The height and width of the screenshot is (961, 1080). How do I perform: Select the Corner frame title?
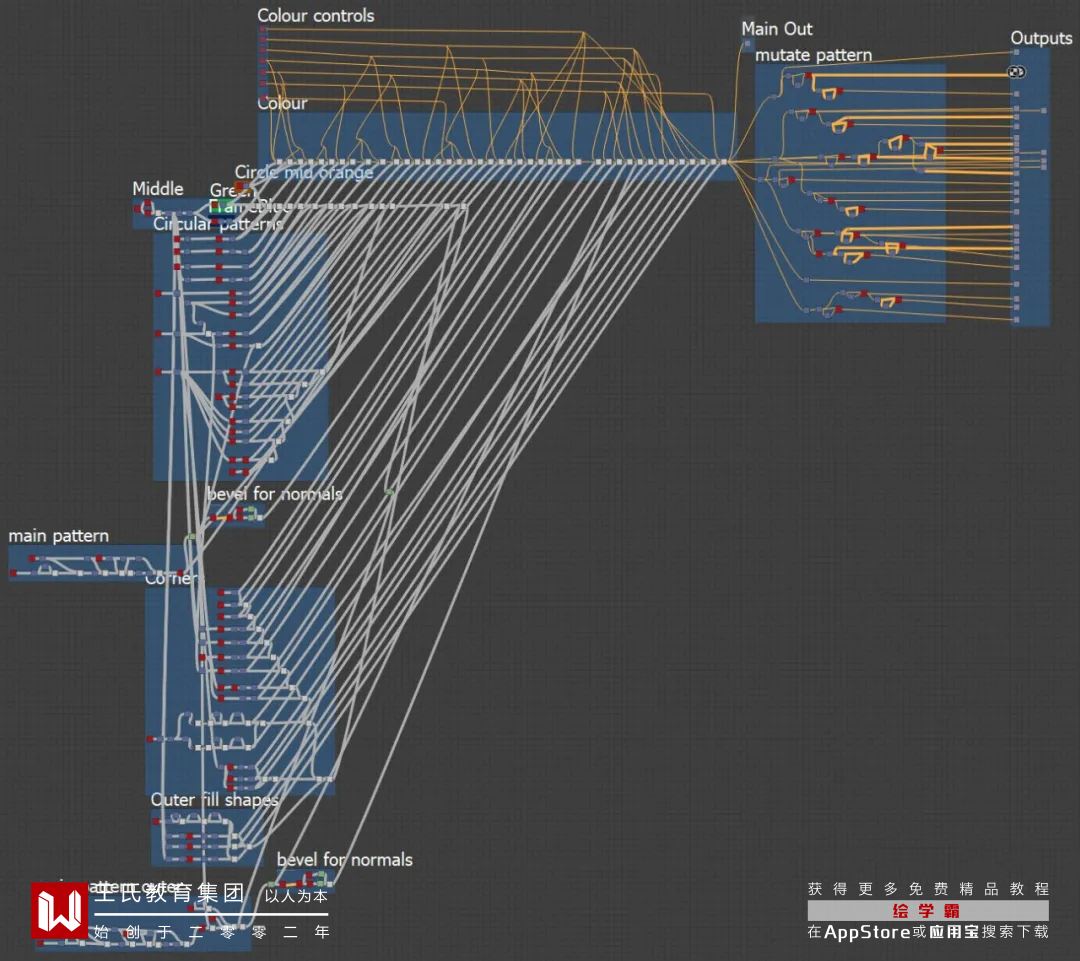coord(172,579)
